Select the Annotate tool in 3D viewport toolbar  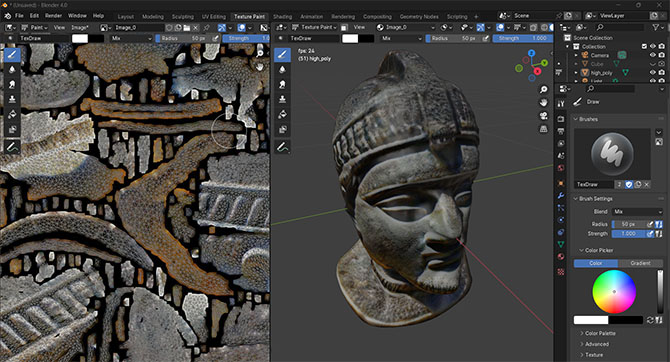tap(282, 147)
